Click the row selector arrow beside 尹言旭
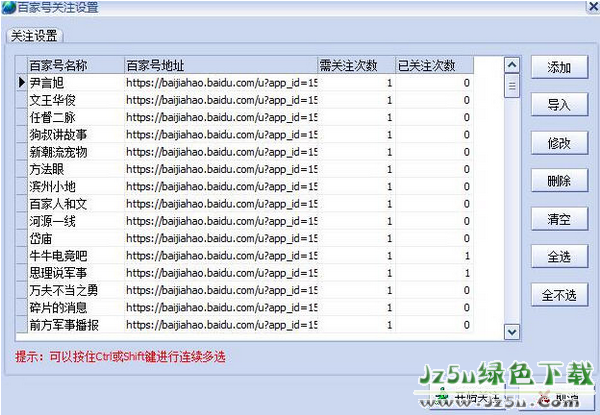This screenshot has height=415, width=600. 22,83
